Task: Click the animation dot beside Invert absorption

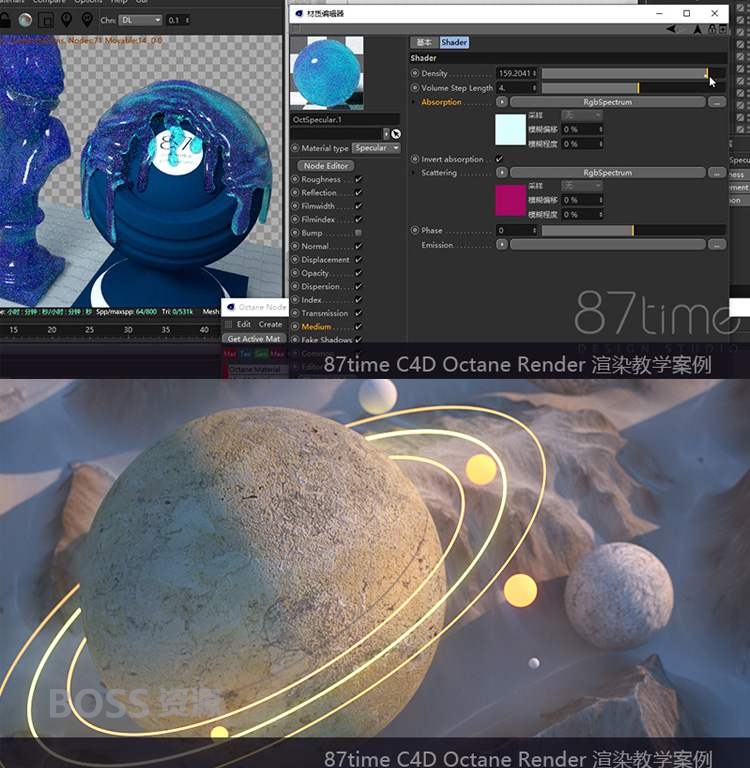Action: [415, 159]
